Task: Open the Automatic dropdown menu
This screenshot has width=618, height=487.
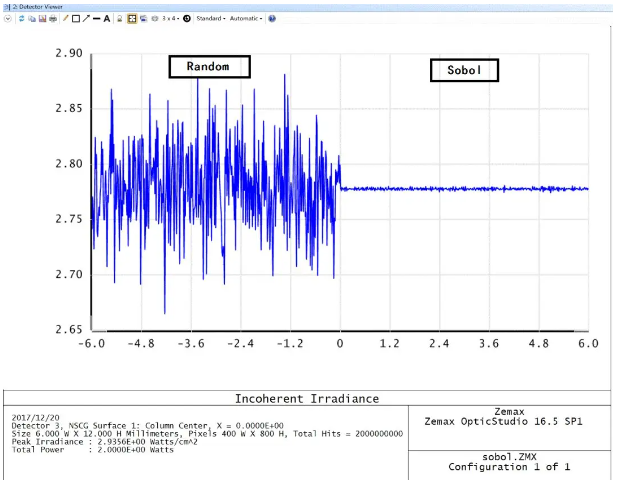Action: [x=245, y=18]
